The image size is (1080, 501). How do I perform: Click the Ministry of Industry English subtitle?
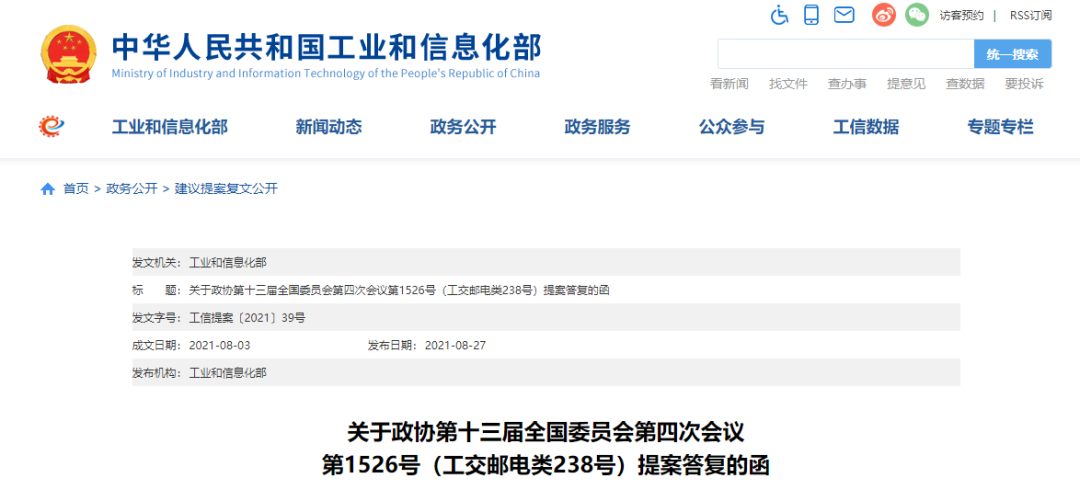326,74
